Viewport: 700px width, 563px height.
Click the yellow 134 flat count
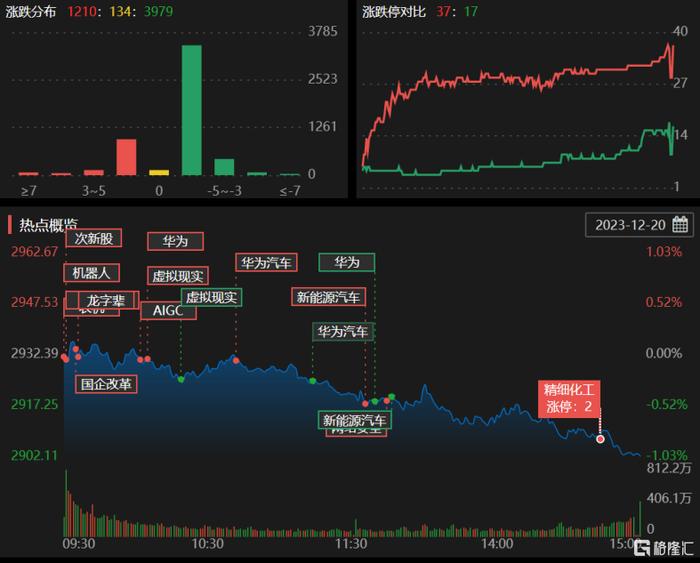(x=120, y=11)
